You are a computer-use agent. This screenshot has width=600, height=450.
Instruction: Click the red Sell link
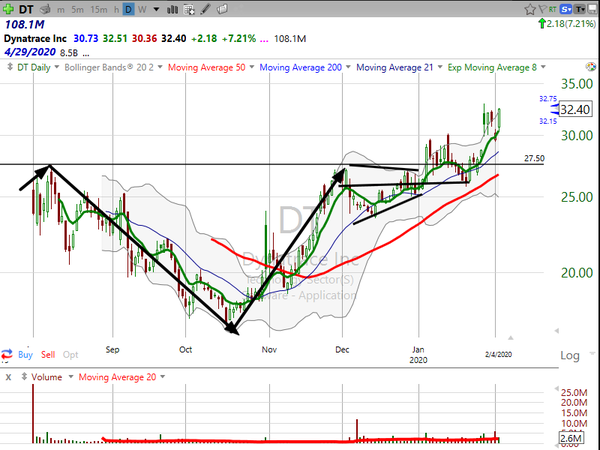(48, 355)
